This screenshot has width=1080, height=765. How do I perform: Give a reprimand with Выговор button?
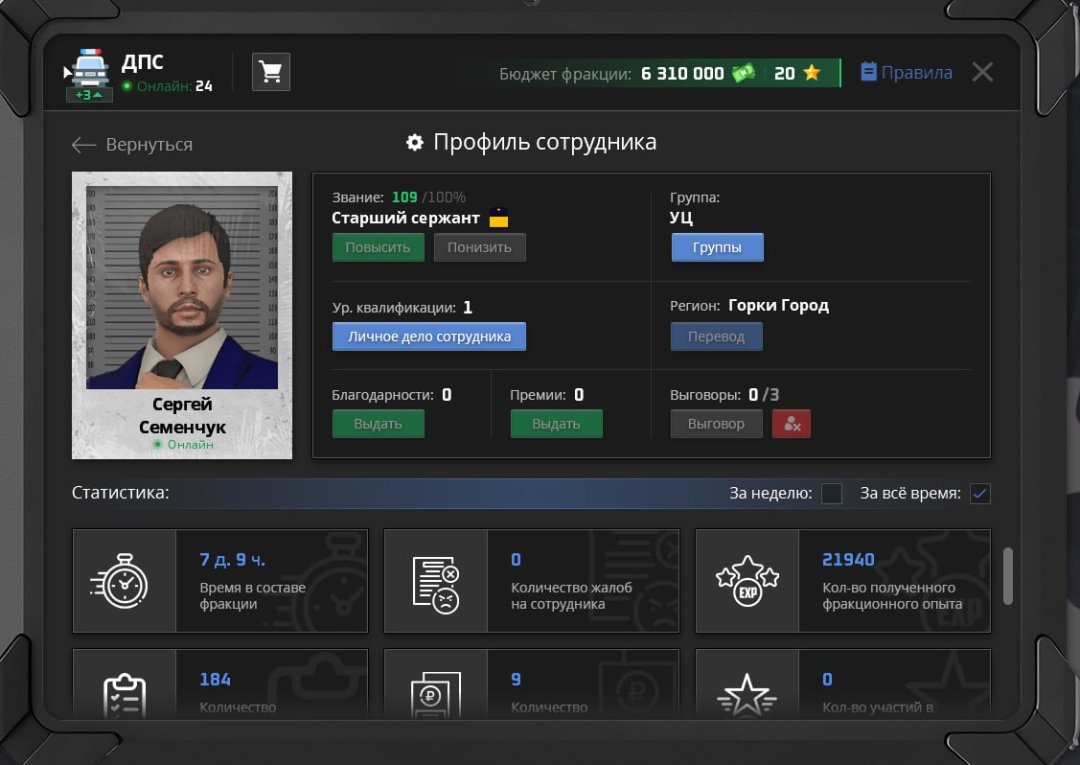tap(716, 423)
